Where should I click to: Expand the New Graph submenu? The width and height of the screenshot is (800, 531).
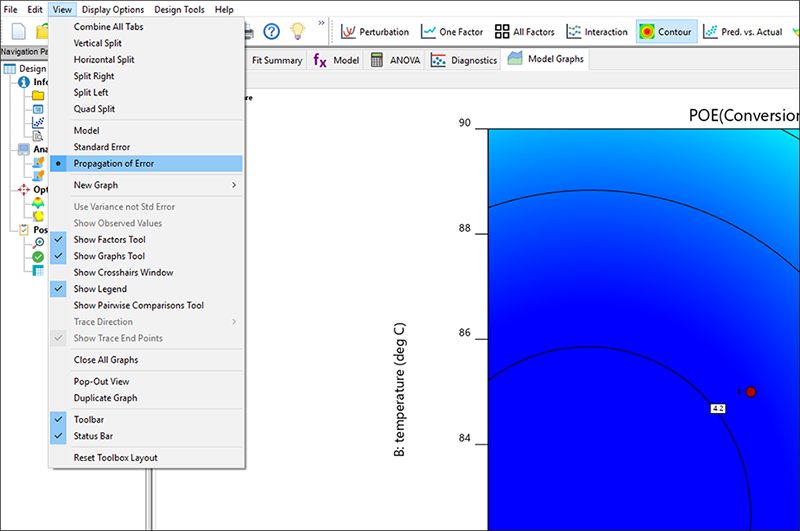tap(96, 185)
